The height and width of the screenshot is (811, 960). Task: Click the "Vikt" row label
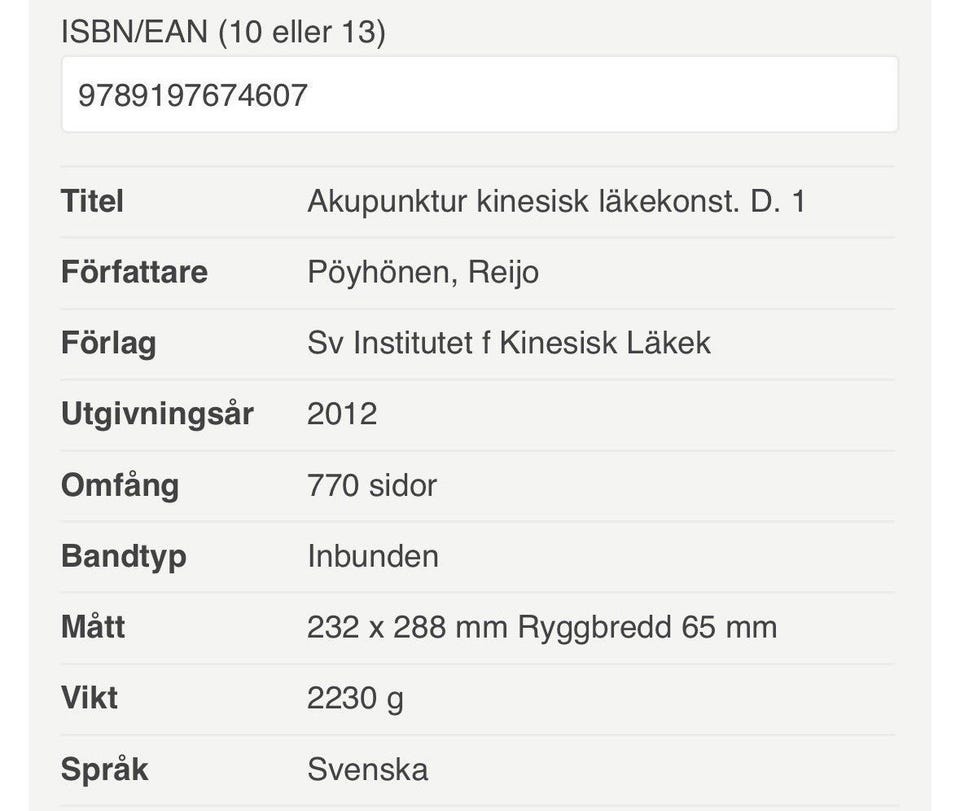[89, 697]
